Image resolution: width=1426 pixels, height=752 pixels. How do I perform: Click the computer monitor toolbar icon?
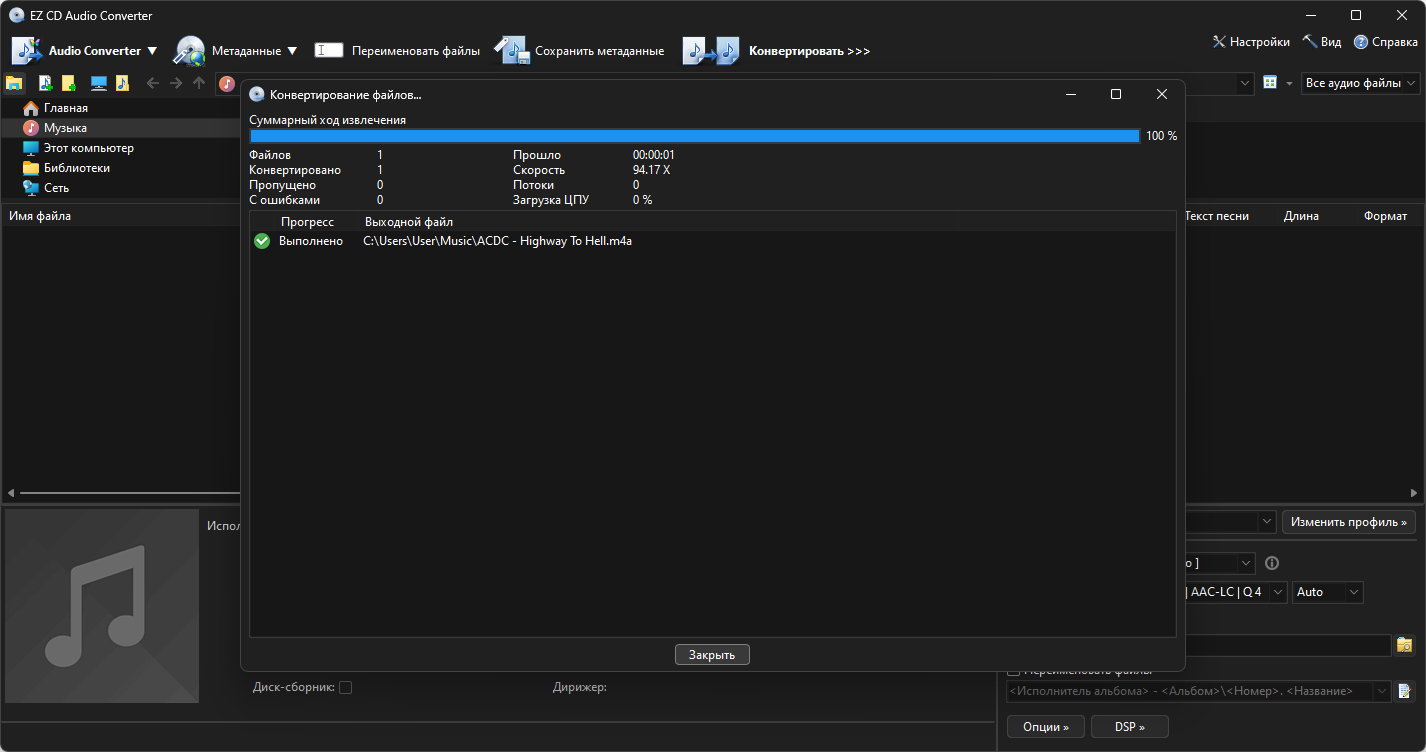(99, 83)
